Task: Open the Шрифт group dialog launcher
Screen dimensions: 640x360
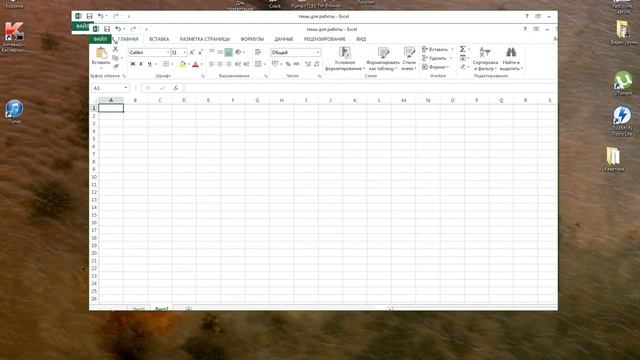Action: 202,76
